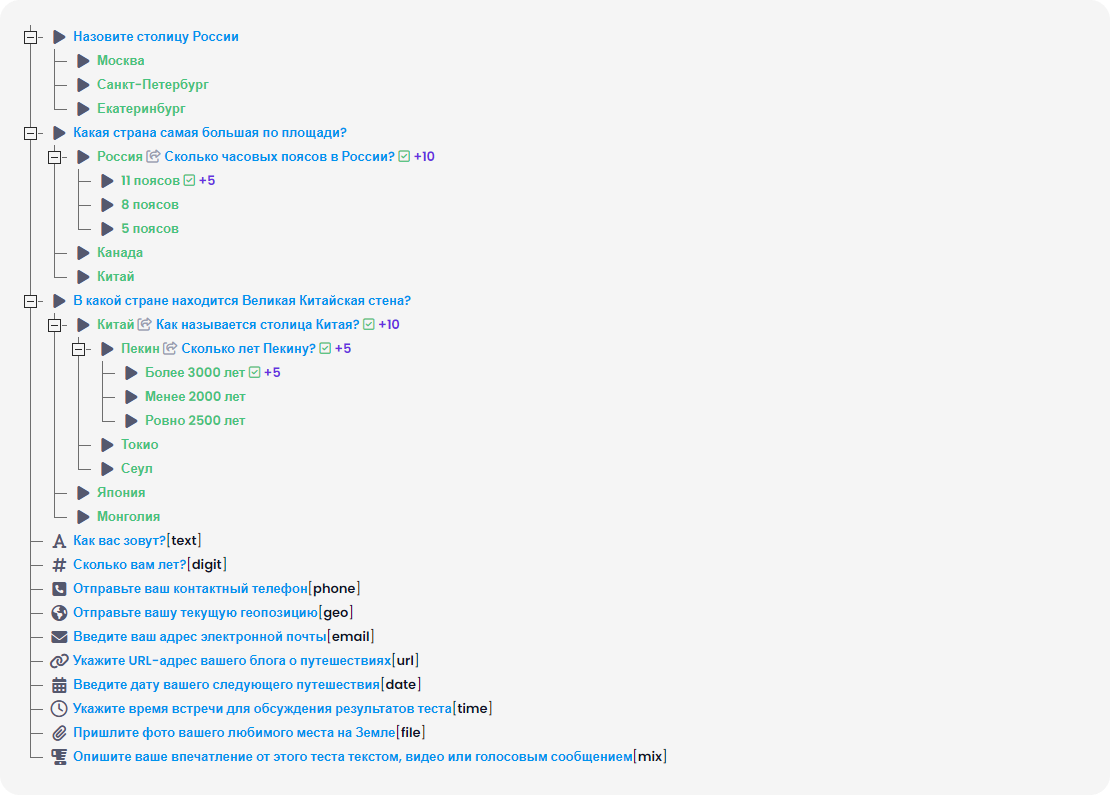The height and width of the screenshot is (795, 1110).
Task: Click checkmark after 'Как называется столица Китая?'
Action: point(369,325)
